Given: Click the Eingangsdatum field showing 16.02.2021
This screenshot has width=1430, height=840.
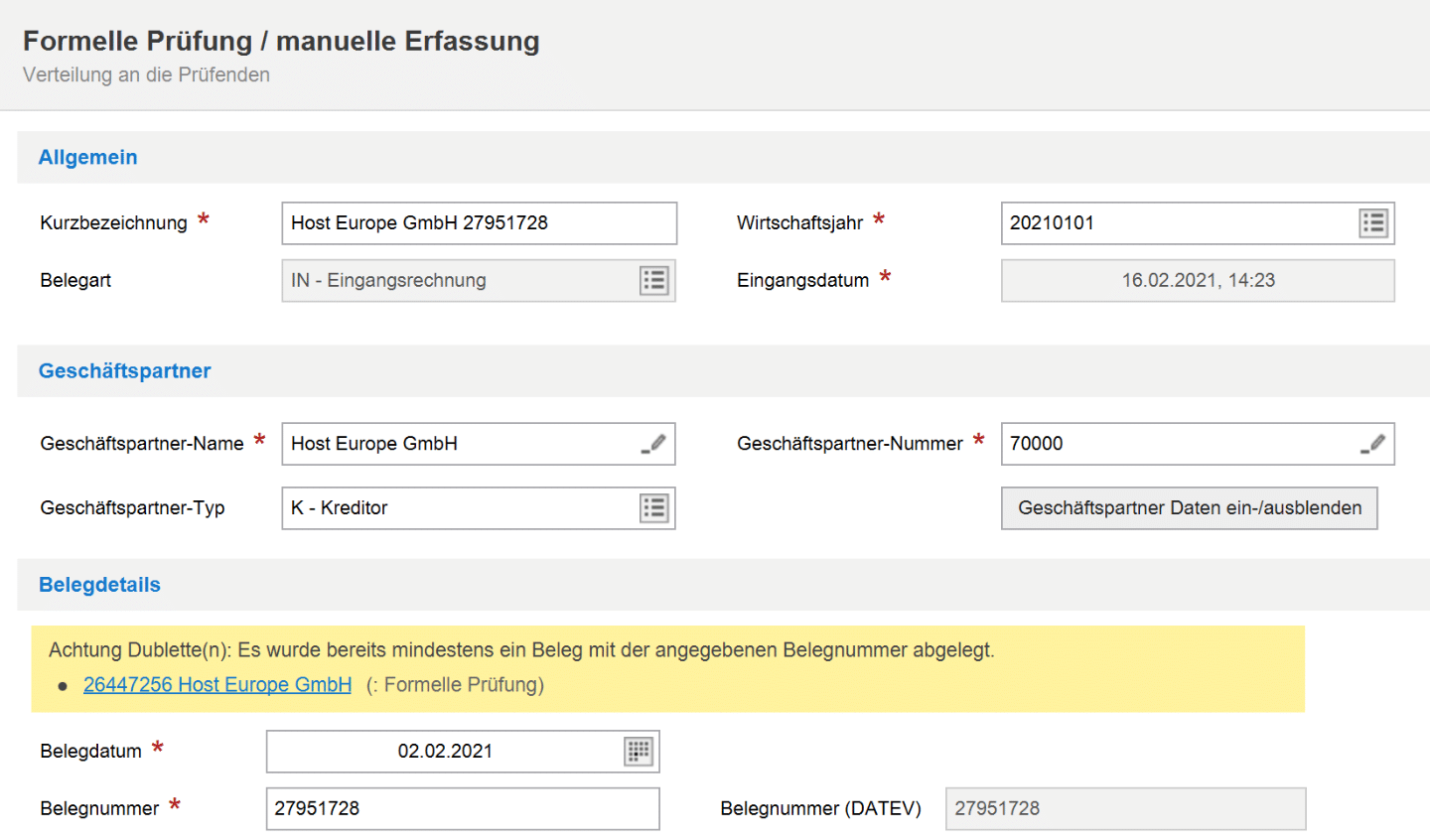Looking at the screenshot, I should coord(1197,281).
